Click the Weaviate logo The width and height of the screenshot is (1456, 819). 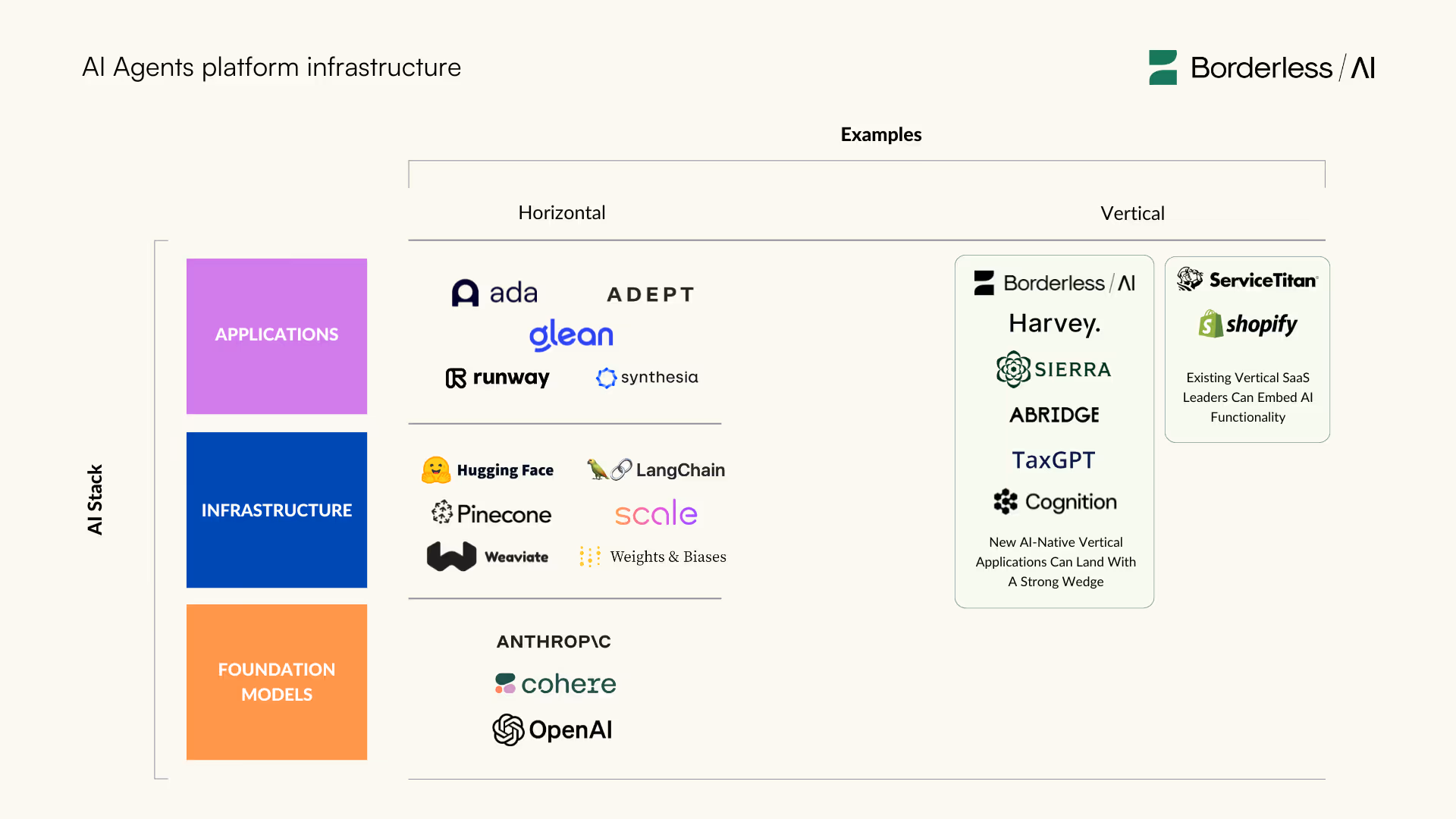tap(488, 557)
